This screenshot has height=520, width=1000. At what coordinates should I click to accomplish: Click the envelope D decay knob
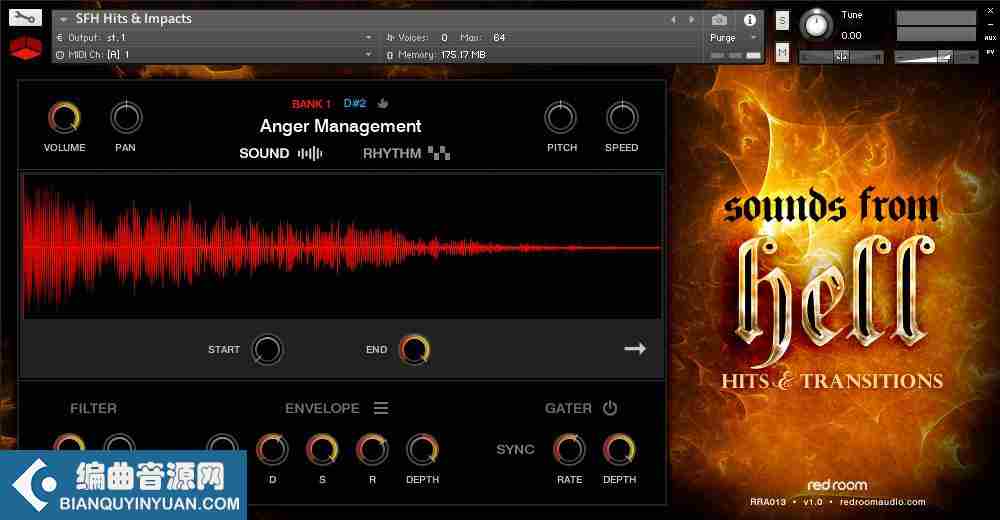tap(272, 449)
